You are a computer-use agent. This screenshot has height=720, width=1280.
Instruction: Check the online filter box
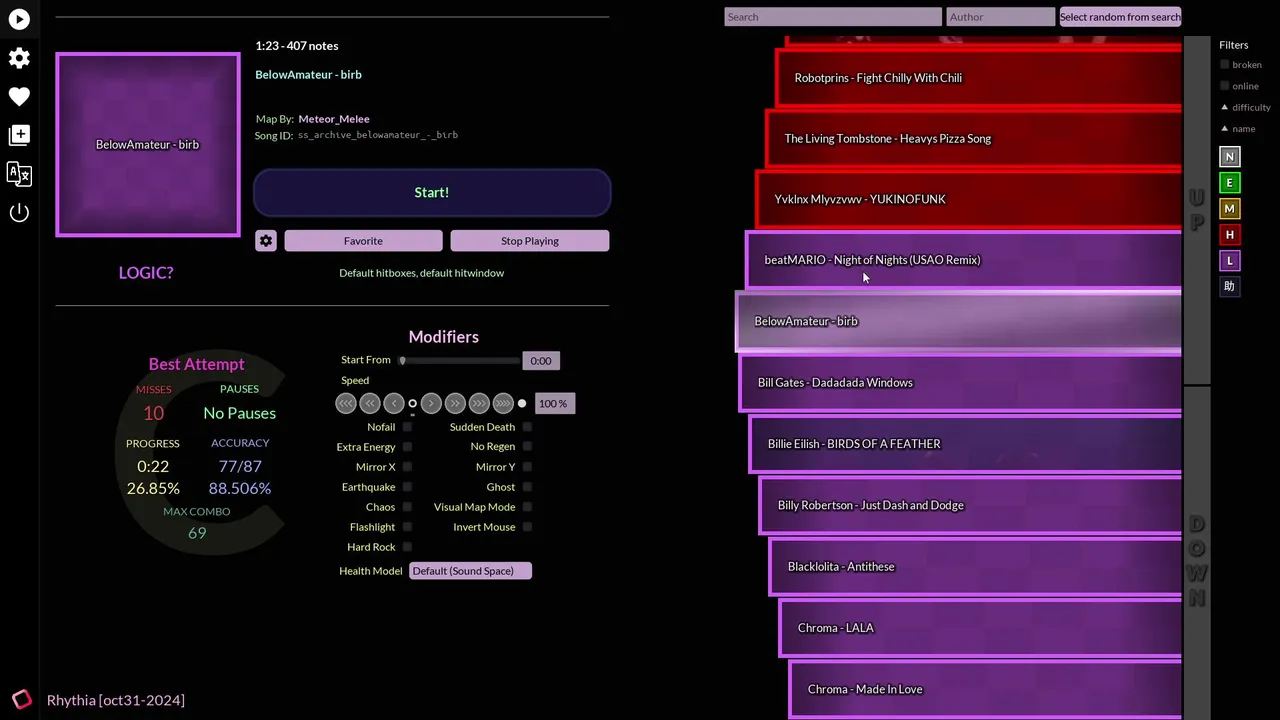[x=1225, y=86]
